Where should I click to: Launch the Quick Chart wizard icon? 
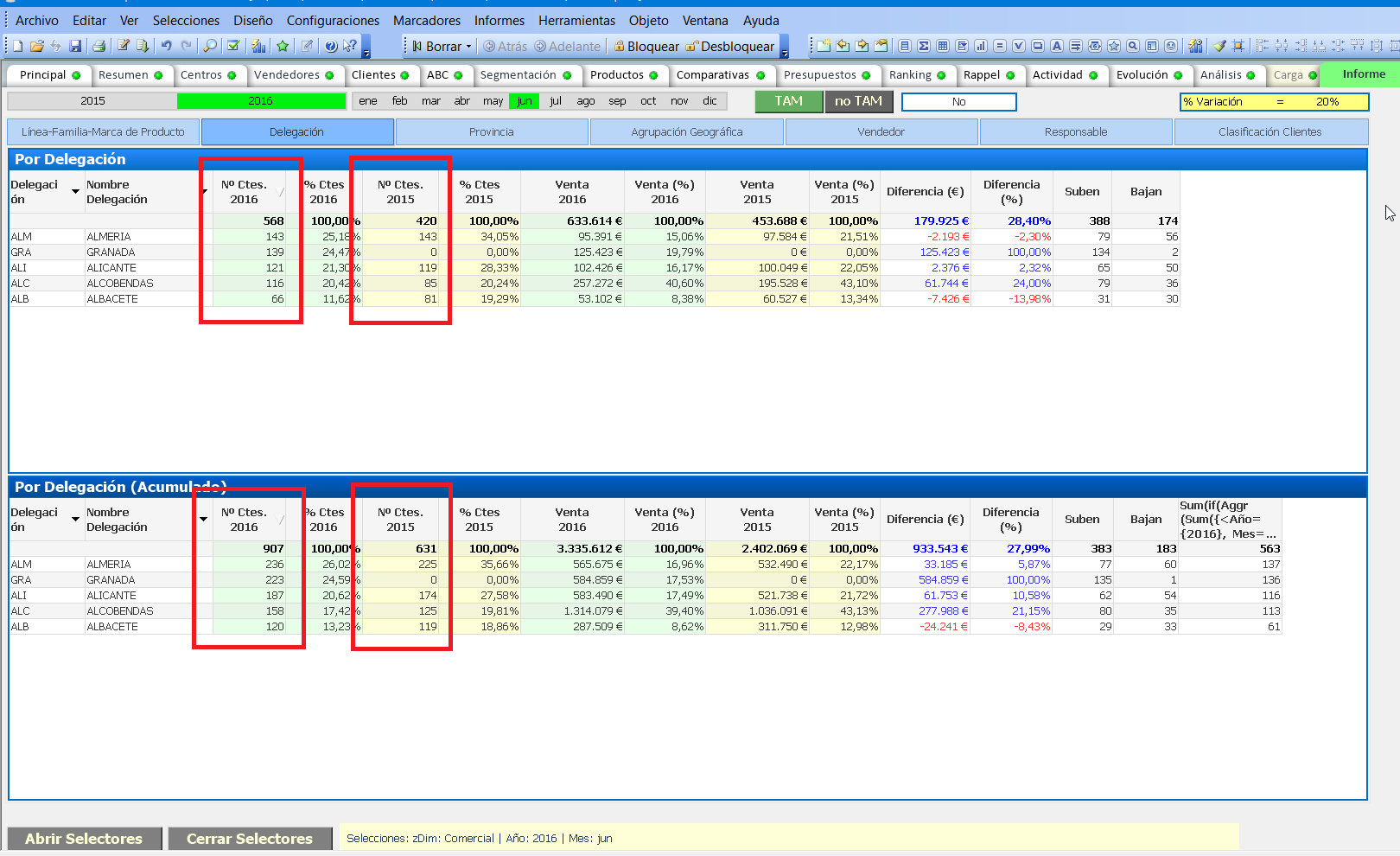[258, 46]
